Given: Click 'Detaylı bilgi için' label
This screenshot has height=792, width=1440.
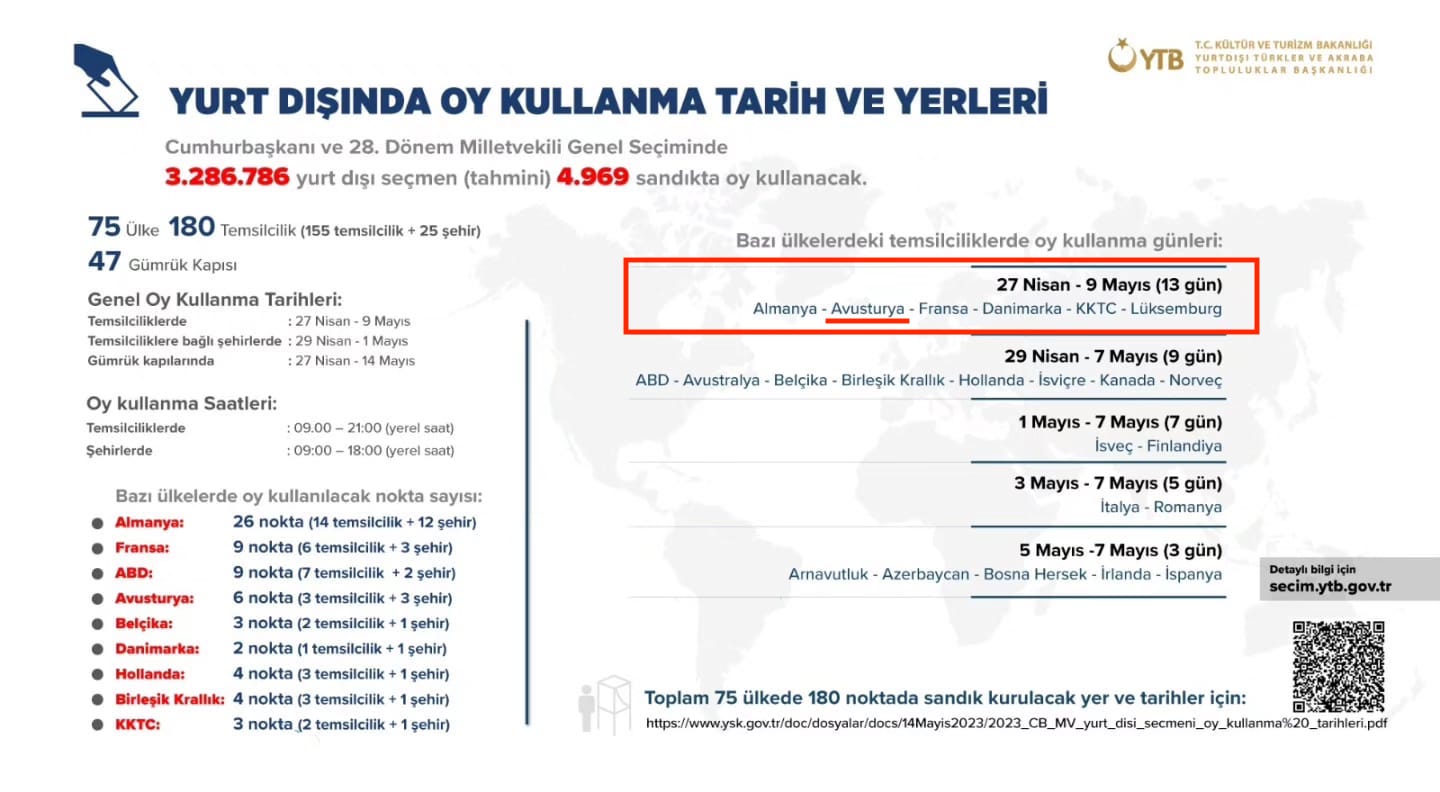Looking at the screenshot, I should click(1313, 569).
